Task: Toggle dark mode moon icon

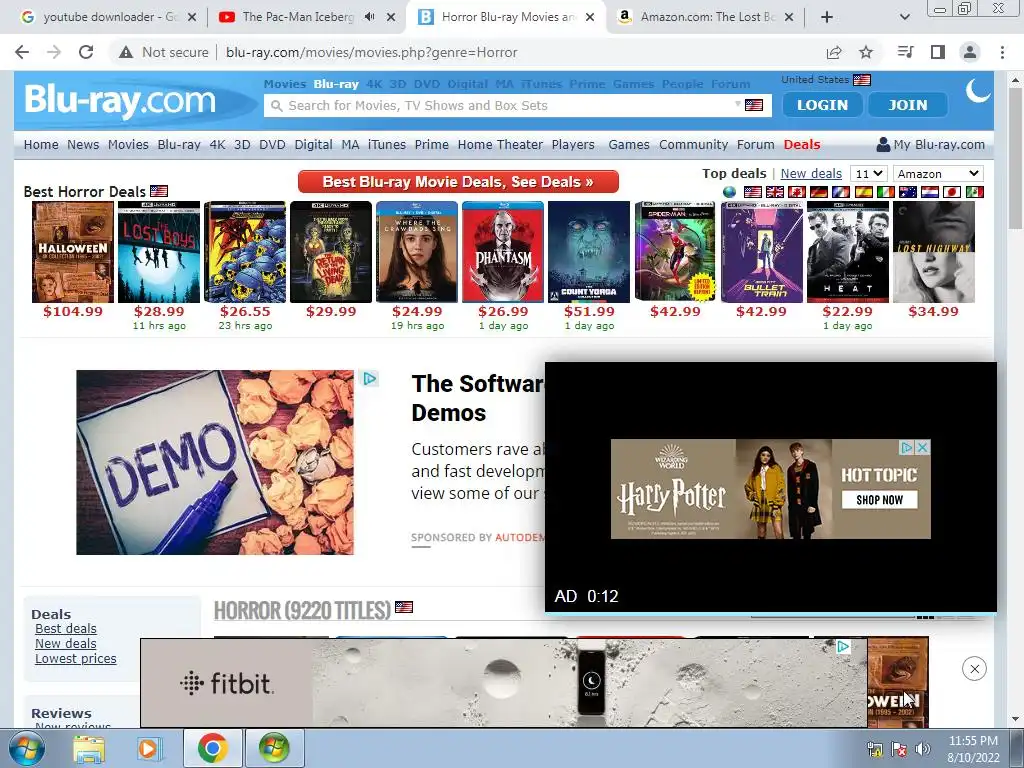Action: (x=978, y=91)
